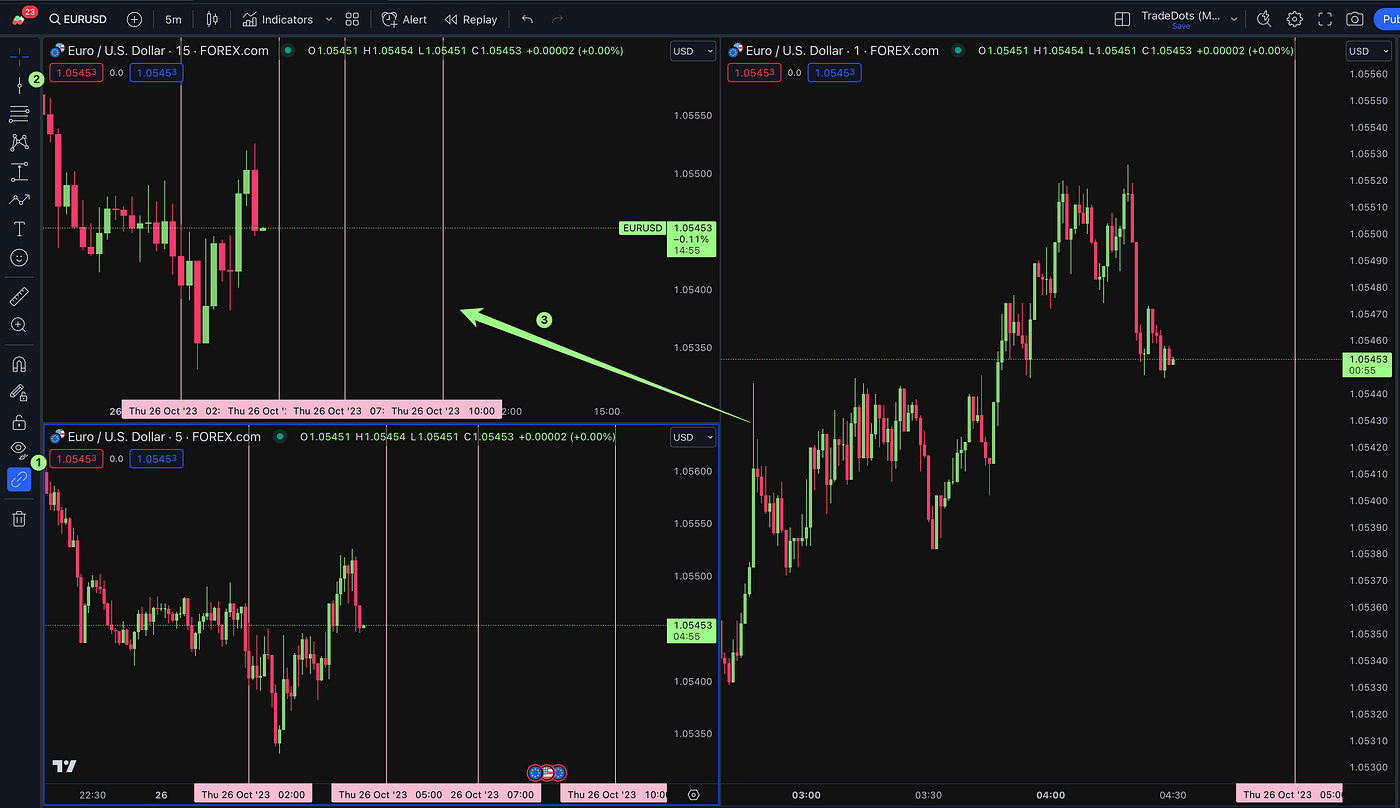The image size is (1400, 808).
Task: Click scroll-to-realtime below the 5-minute chart
Action: (693, 793)
